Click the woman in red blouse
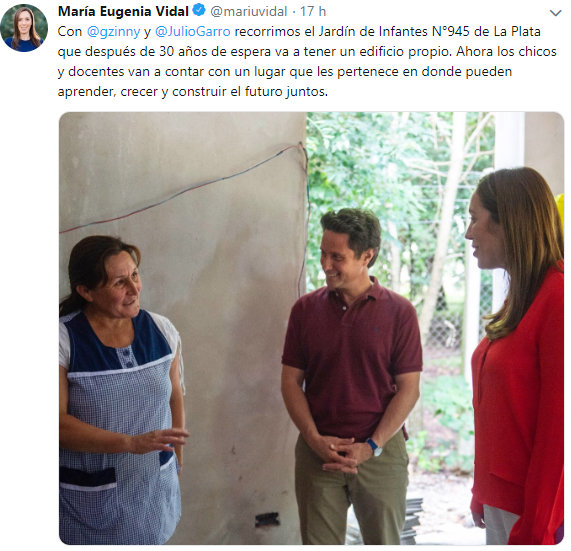 pyautogui.click(x=516, y=357)
